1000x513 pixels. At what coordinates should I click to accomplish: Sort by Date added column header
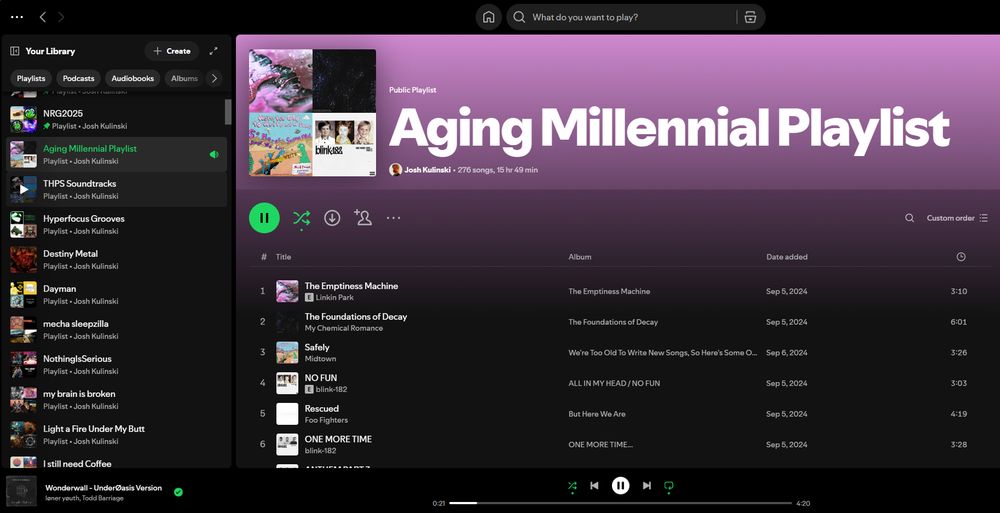point(786,257)
